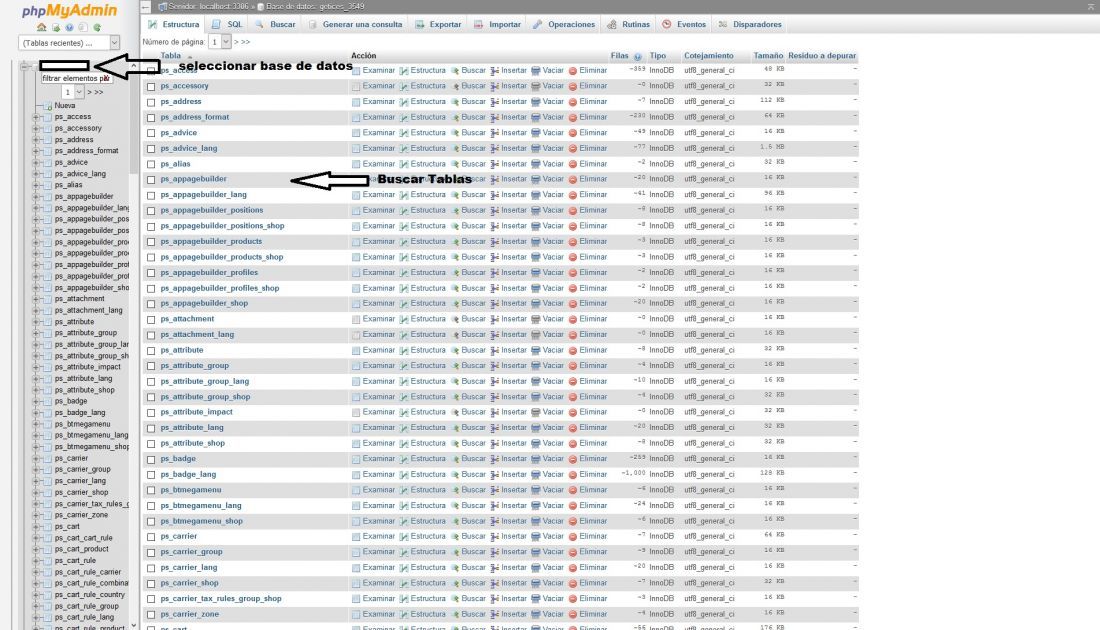Image resolution: width=1100 pixels, height=630 pixels.
Task: Click the Examinar icon for ps_attribute_shop
Action: pyautogui.click(x=356, y=443)
